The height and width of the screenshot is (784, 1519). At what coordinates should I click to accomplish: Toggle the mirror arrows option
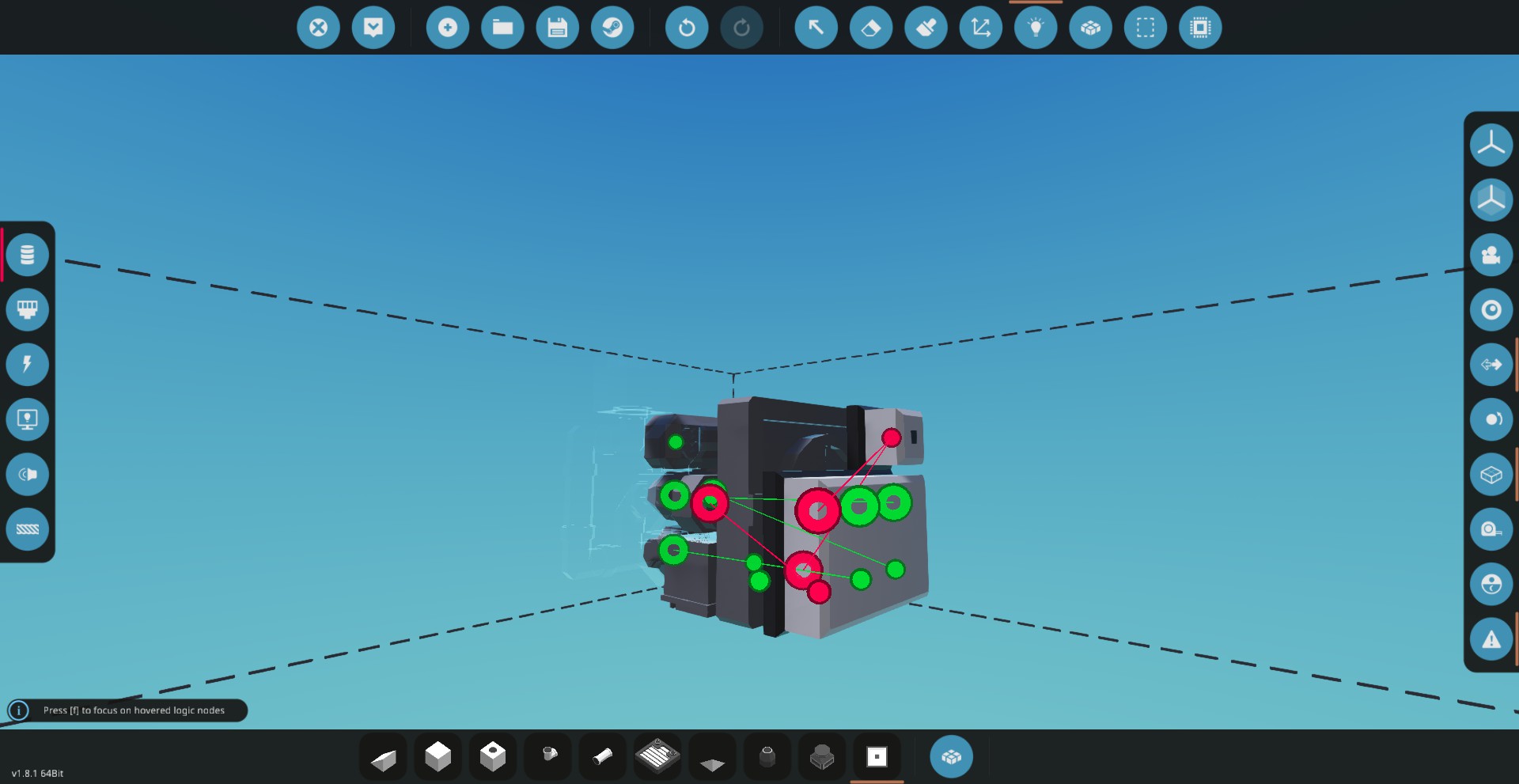1491,364
